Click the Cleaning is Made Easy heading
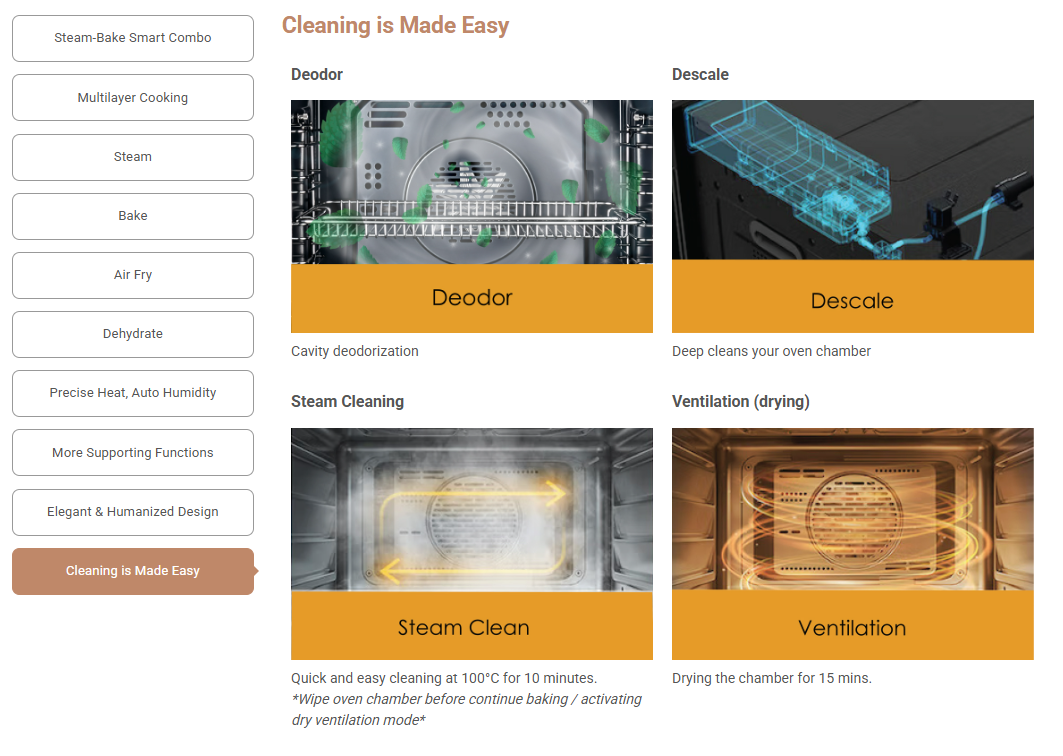1063x756 pixels. click(x=395, y=26)
